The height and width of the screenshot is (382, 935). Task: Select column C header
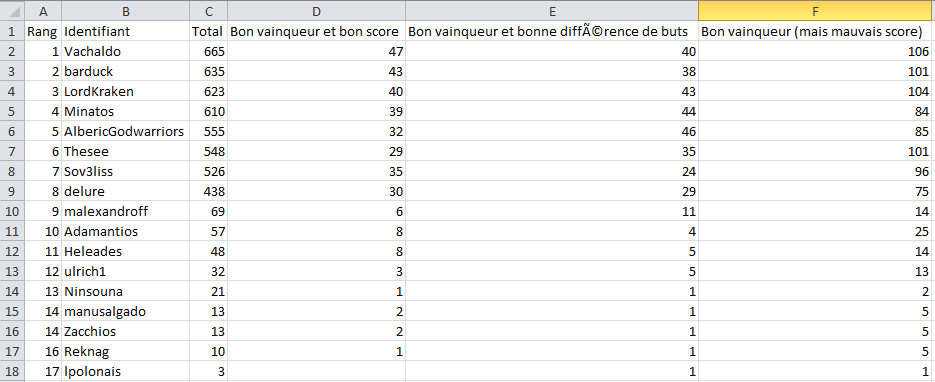coord(208,10)
